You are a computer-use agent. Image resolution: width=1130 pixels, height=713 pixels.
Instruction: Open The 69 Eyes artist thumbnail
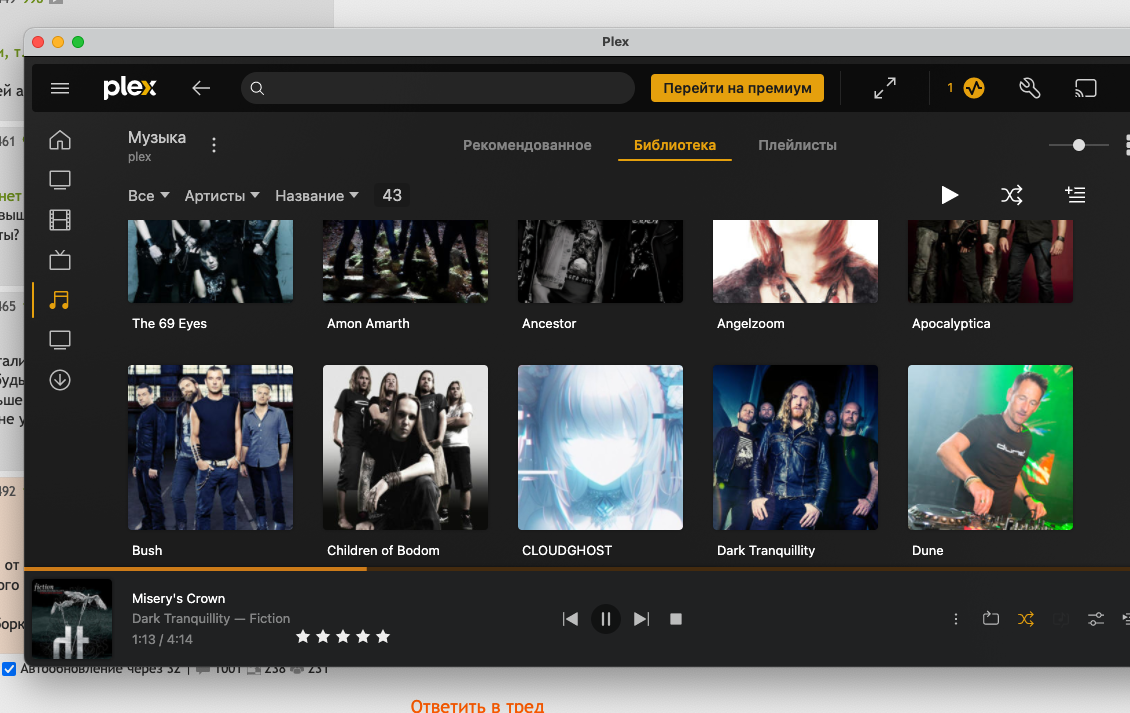(x=210, y=261)
